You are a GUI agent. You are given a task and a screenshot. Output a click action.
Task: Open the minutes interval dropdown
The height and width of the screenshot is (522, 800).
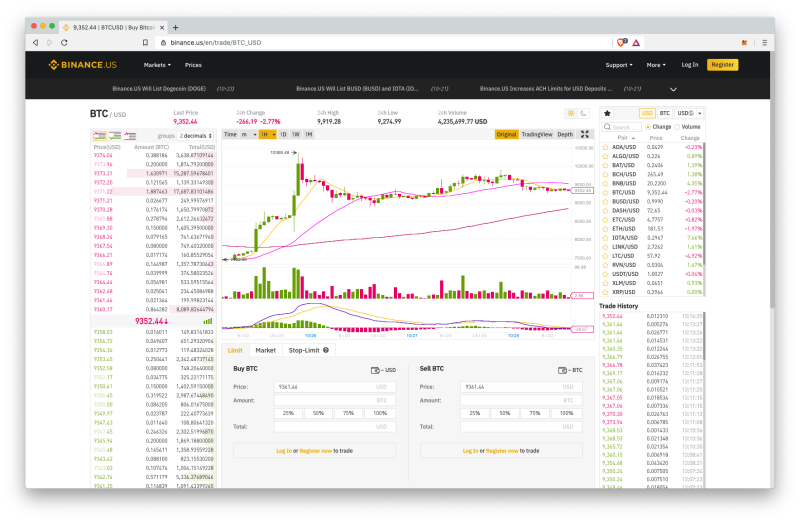pyautogui.click(x=248, y=134)
